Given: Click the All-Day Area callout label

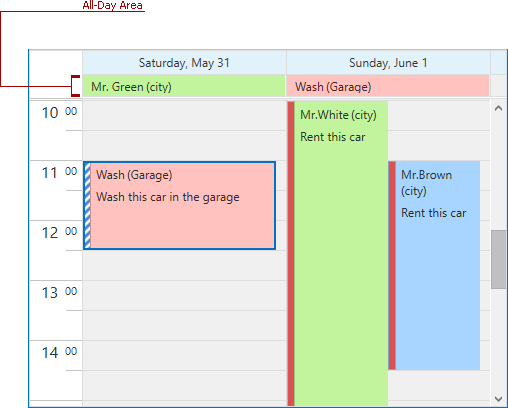Looking at the screenshot, I should [x=113, y=5].
